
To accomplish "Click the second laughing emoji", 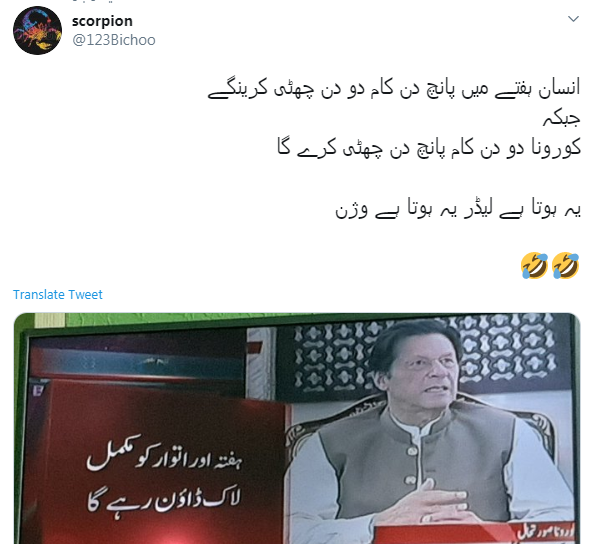I will tap(565, 266).
